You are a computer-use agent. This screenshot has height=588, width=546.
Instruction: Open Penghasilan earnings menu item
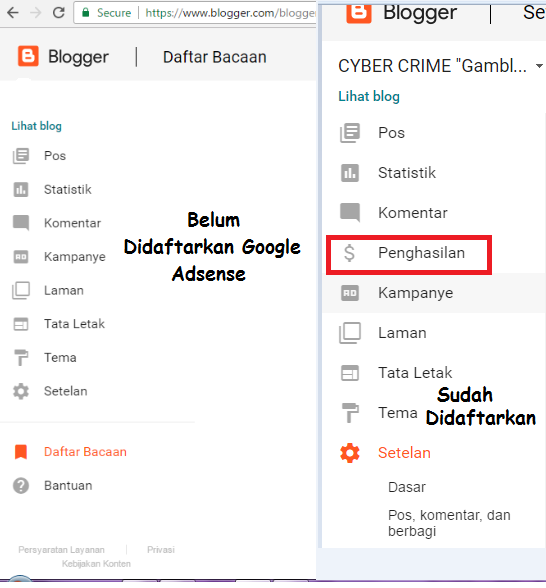(421, 253)
